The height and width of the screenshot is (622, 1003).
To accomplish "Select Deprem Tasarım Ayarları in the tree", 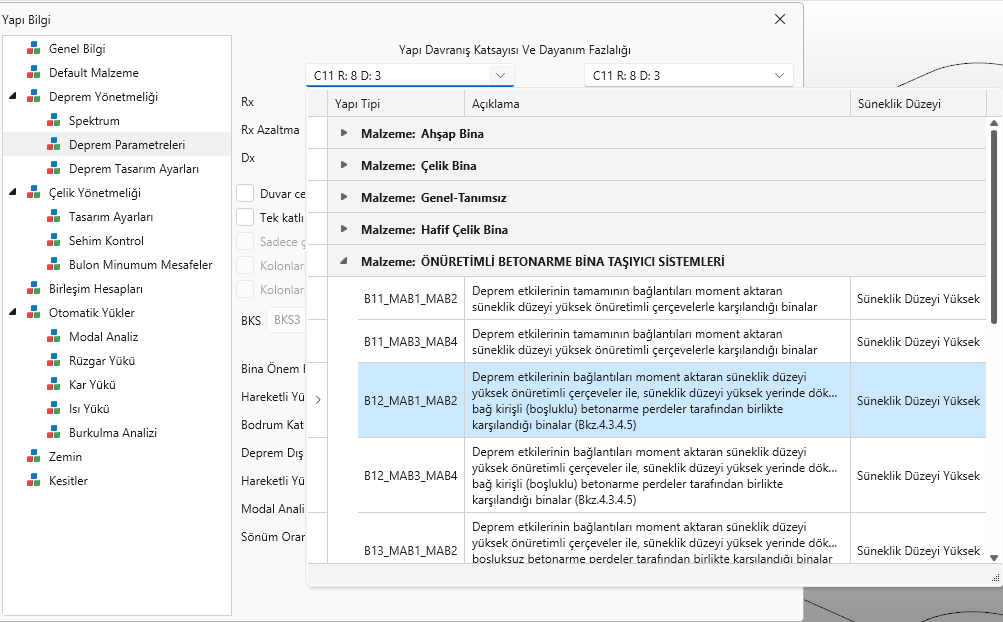I will tap(126, 169).
